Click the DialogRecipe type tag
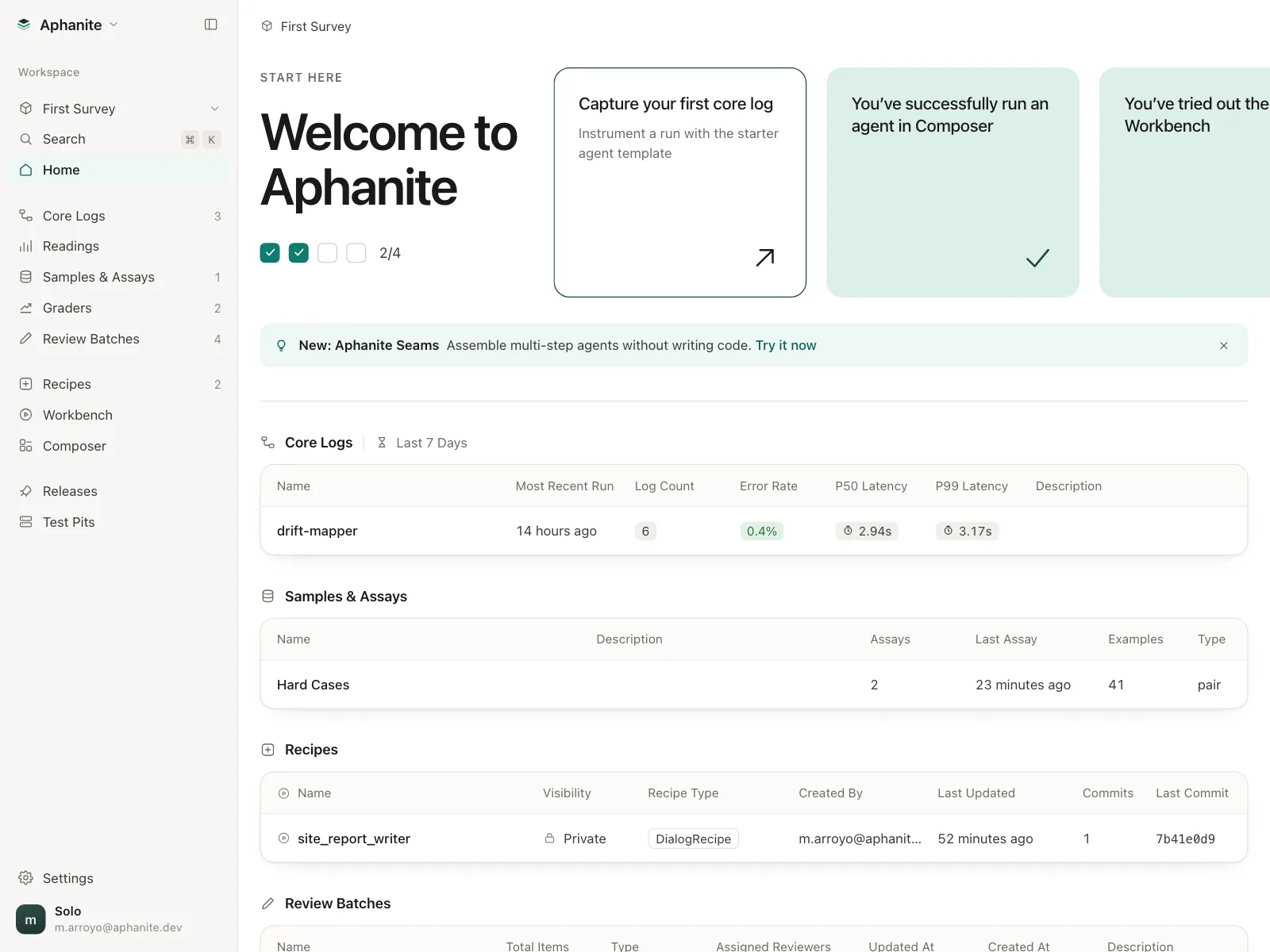 coord(694,839)
